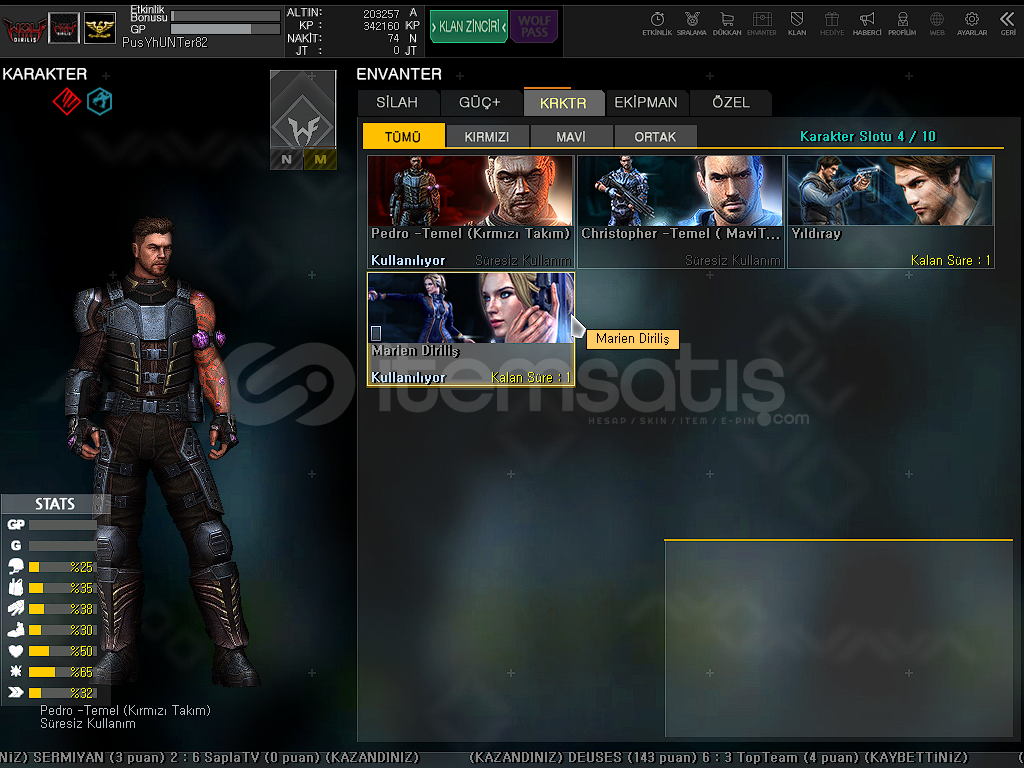This screenshot has height=768, width=1024.
Task: Open the Klan shield icon
Action: (x=797, y=23)
